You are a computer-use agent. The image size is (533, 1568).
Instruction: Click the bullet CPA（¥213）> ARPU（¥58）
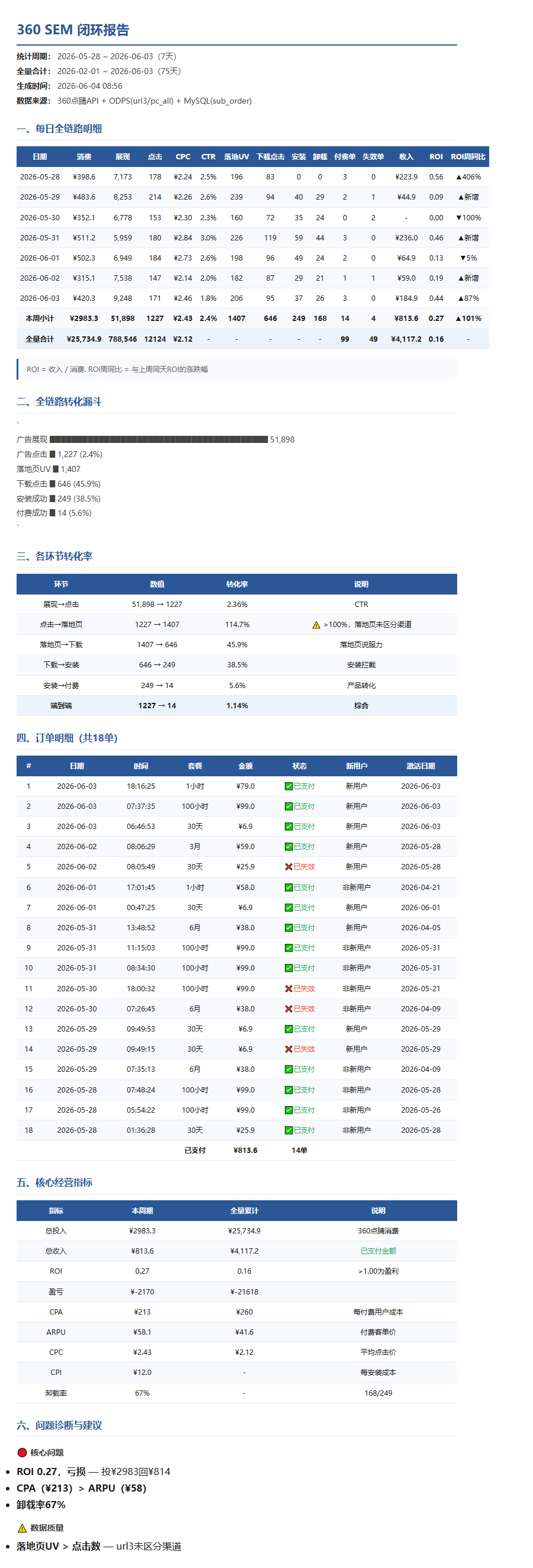pyautogui.click(x=82, y=1487)
